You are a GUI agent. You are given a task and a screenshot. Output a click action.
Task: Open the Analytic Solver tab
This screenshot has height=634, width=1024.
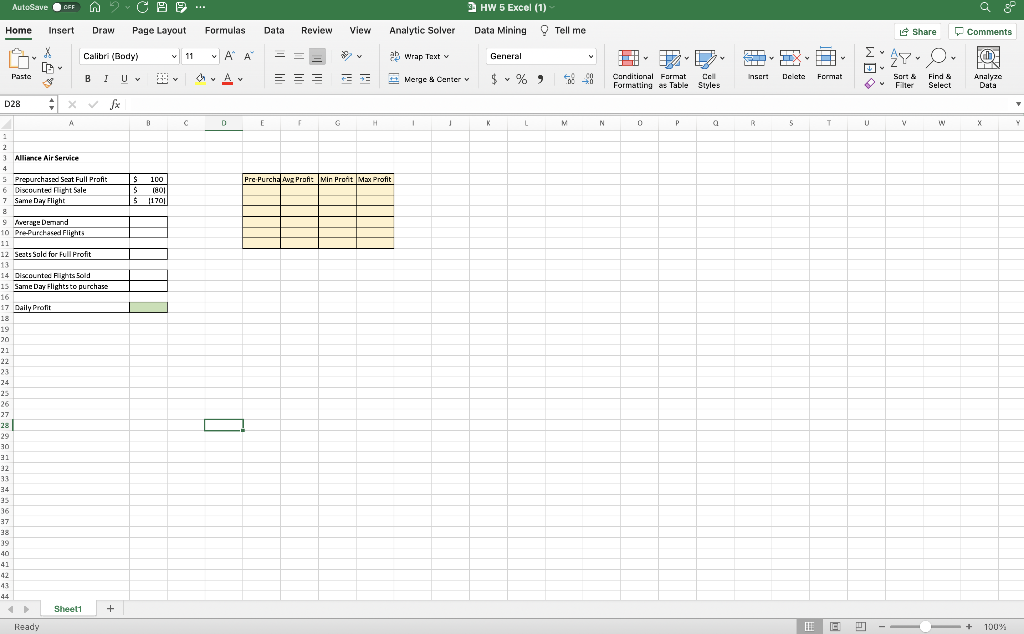422,30
